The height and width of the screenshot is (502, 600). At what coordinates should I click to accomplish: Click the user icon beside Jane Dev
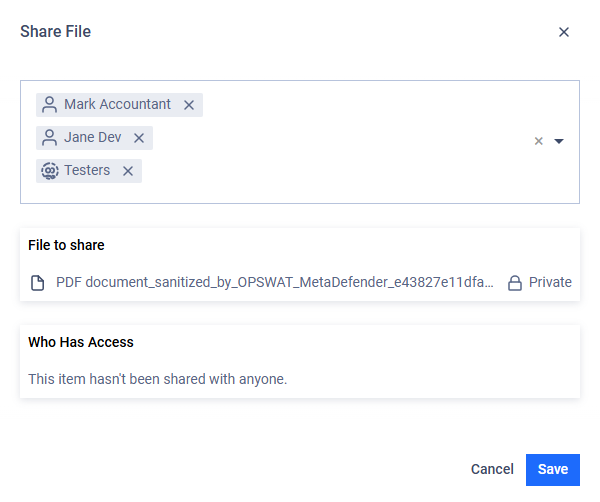[49, 137]
